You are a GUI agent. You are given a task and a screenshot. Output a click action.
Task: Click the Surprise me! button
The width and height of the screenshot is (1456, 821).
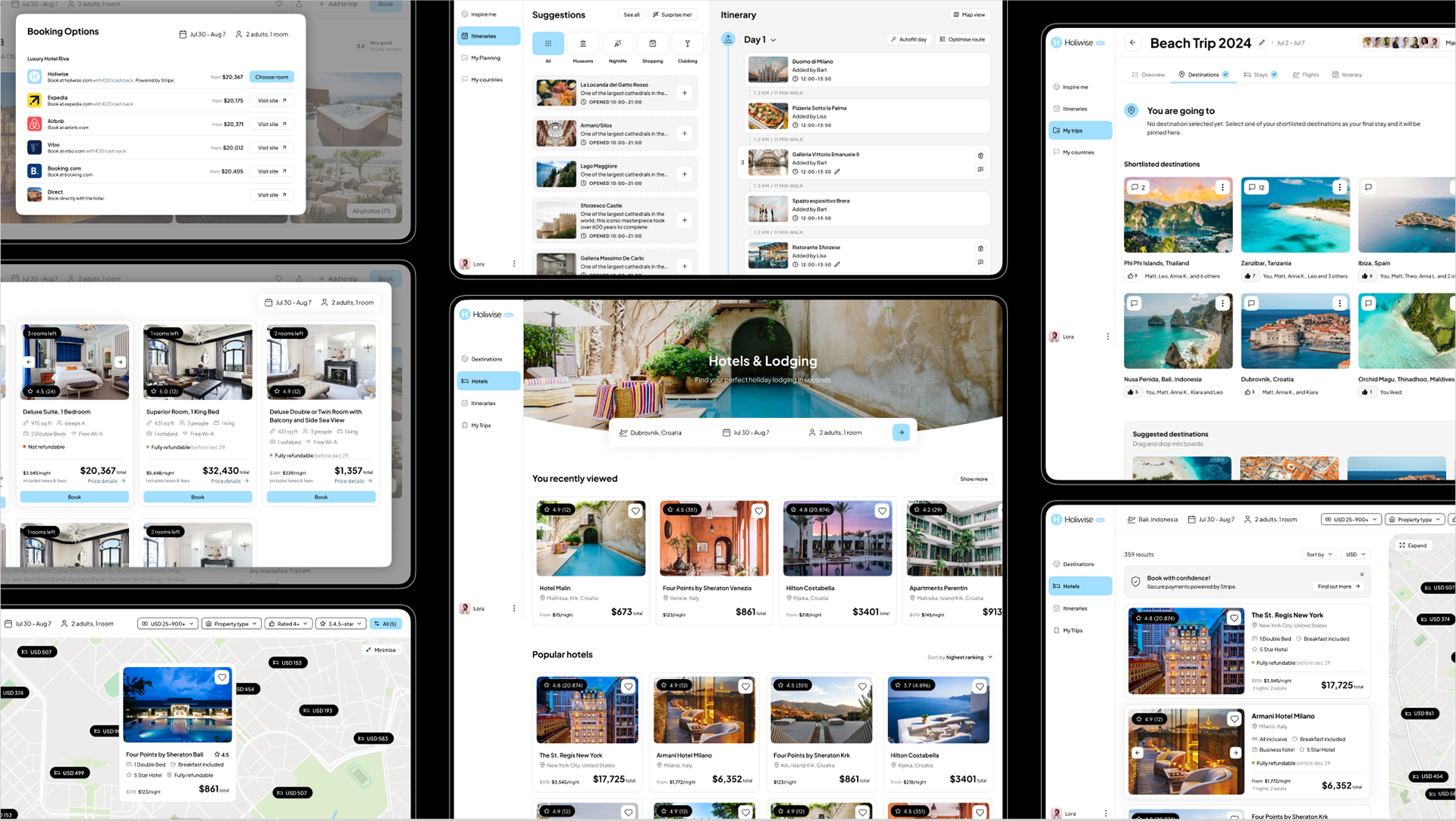(672, 14)
